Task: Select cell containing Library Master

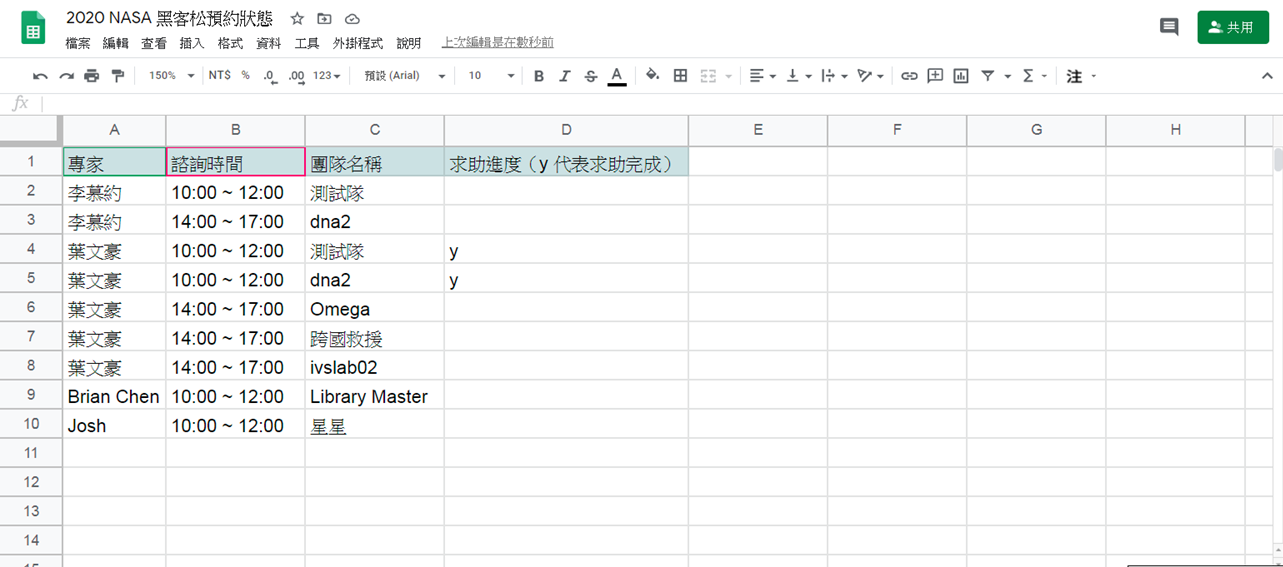Action: [375, 396]
